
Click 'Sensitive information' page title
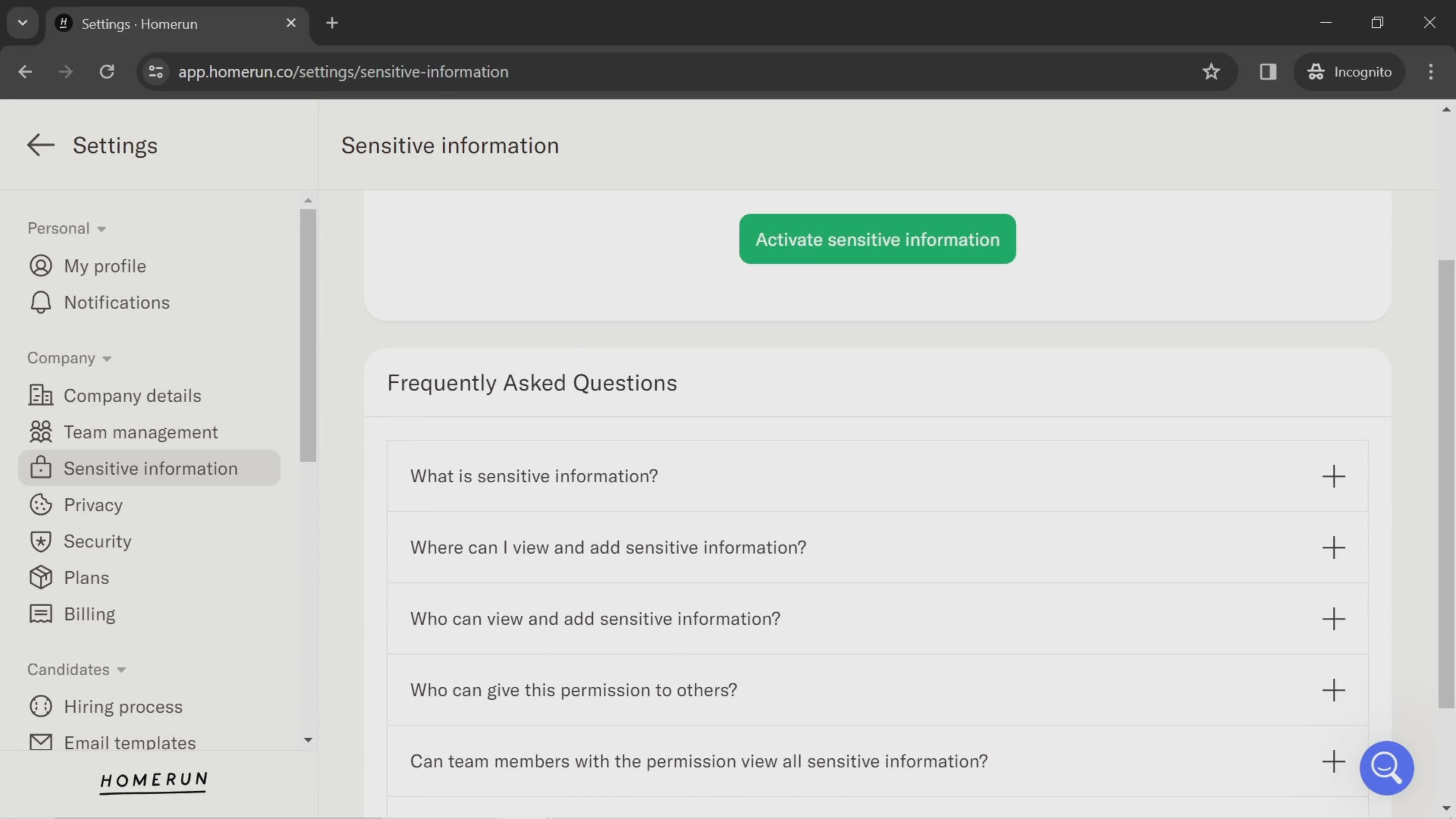(450, 145)
